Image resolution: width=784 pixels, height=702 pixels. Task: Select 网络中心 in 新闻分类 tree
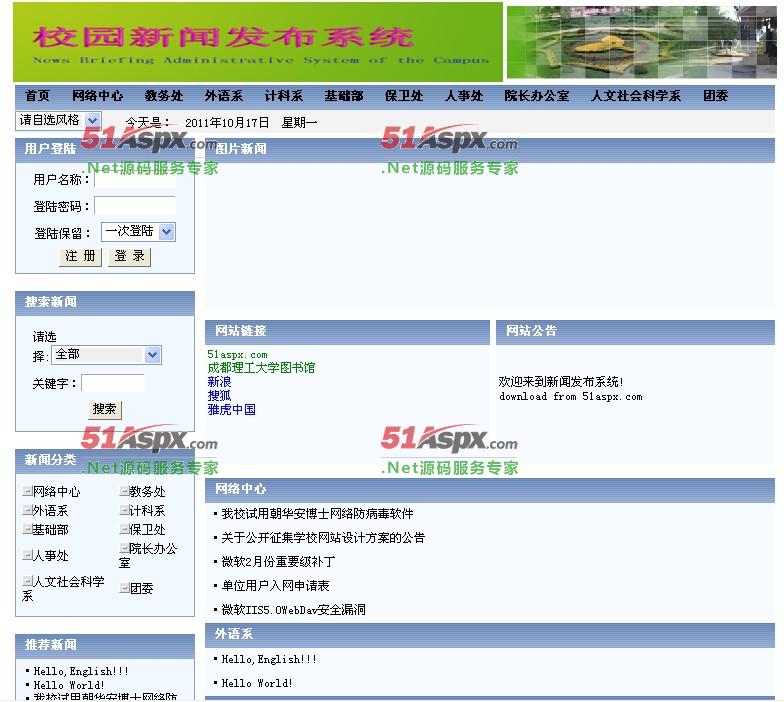[x=56, y=492]
